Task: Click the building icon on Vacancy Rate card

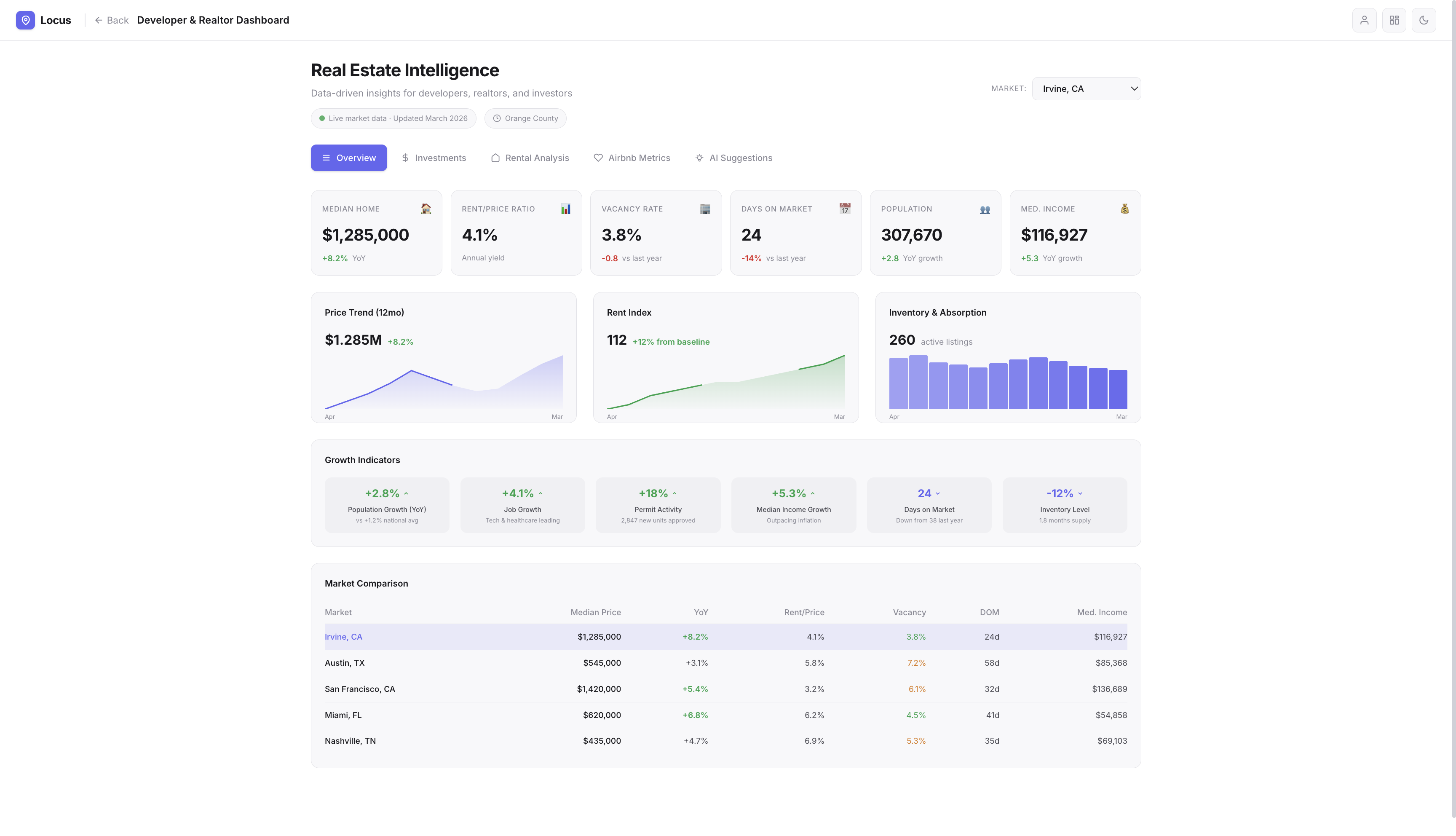Action: (705, 209)
